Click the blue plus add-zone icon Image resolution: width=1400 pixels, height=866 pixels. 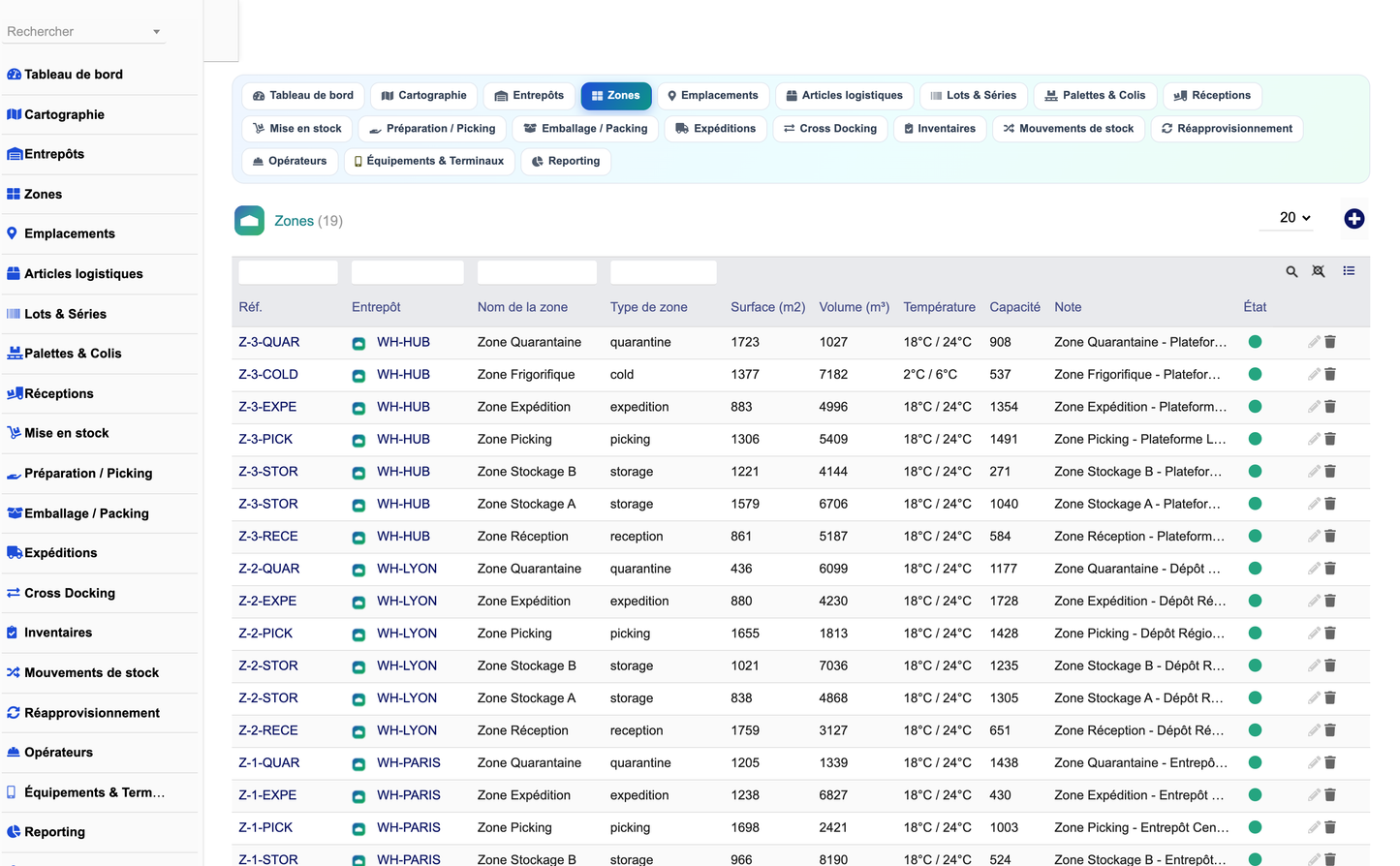point(1353,219)
